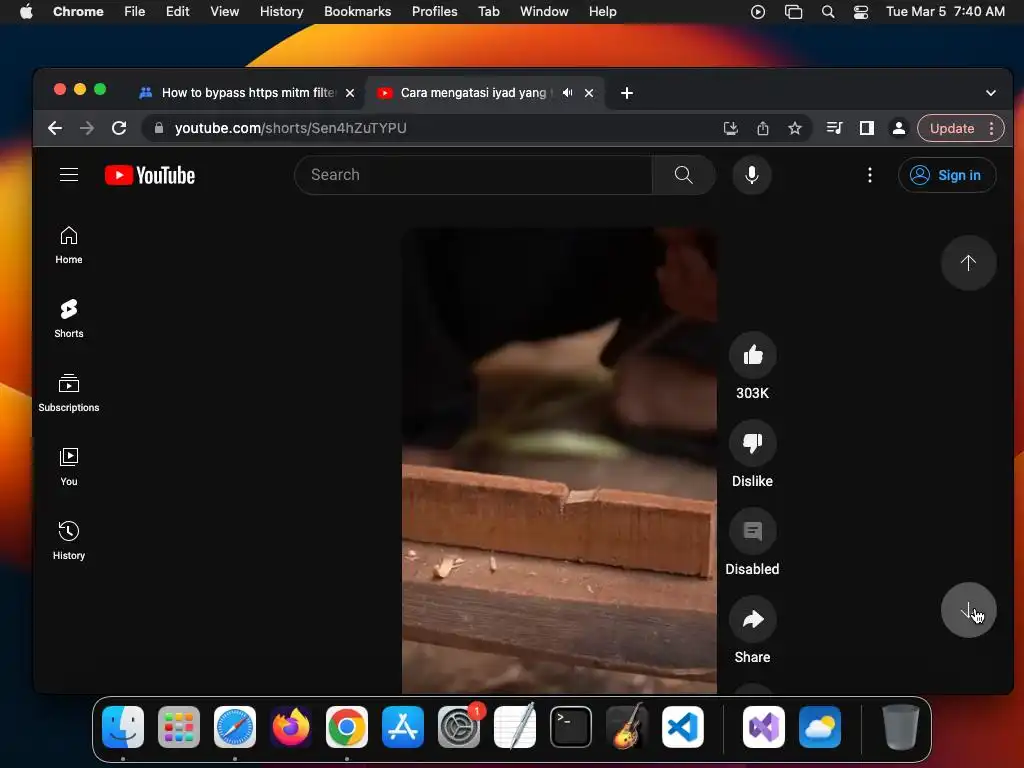Like the short with thumbs up
The height and width of the screenshot is (768, 1024).
tap(752, 355)
